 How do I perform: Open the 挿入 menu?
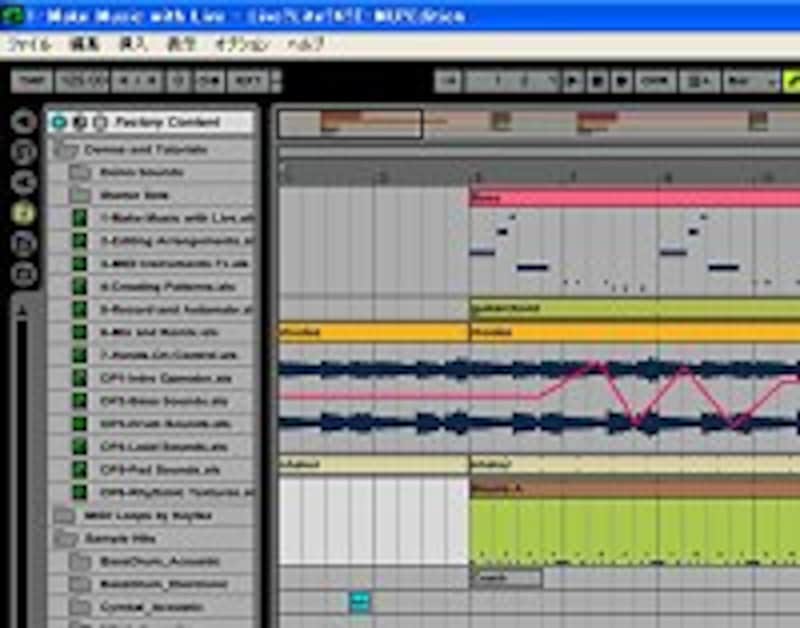[x=133, y=44]
